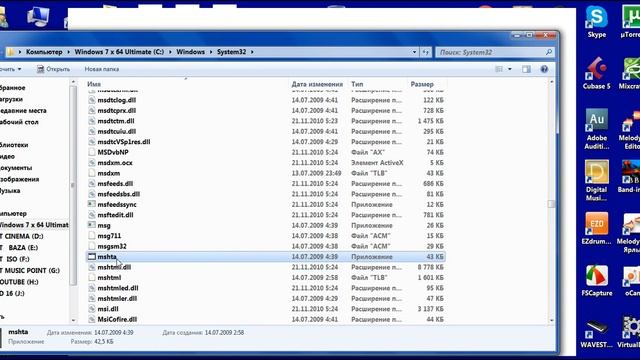Click the file list vertical scrollbar thumb
This screenshot has height=360, width=640.
point(551,204)
